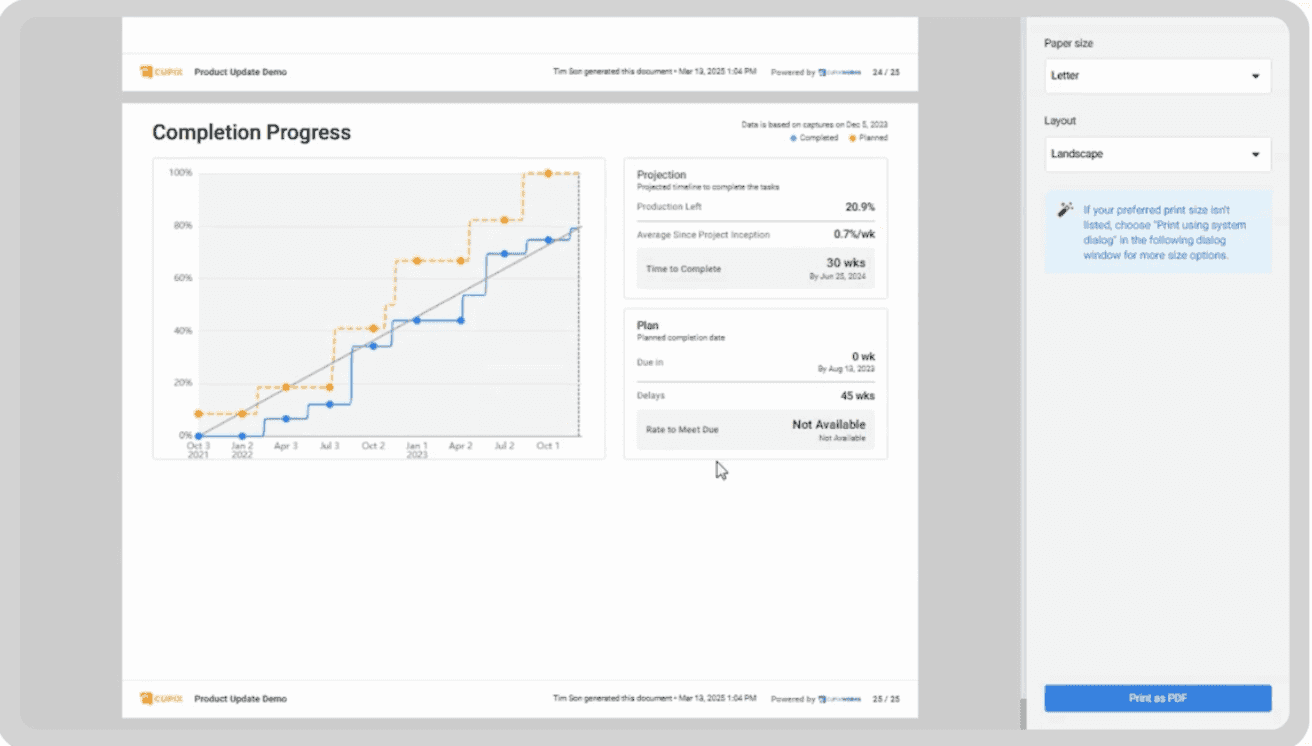
Task: Click the blue completed point at Oct 3 2021
Action: tap(199, 436)
